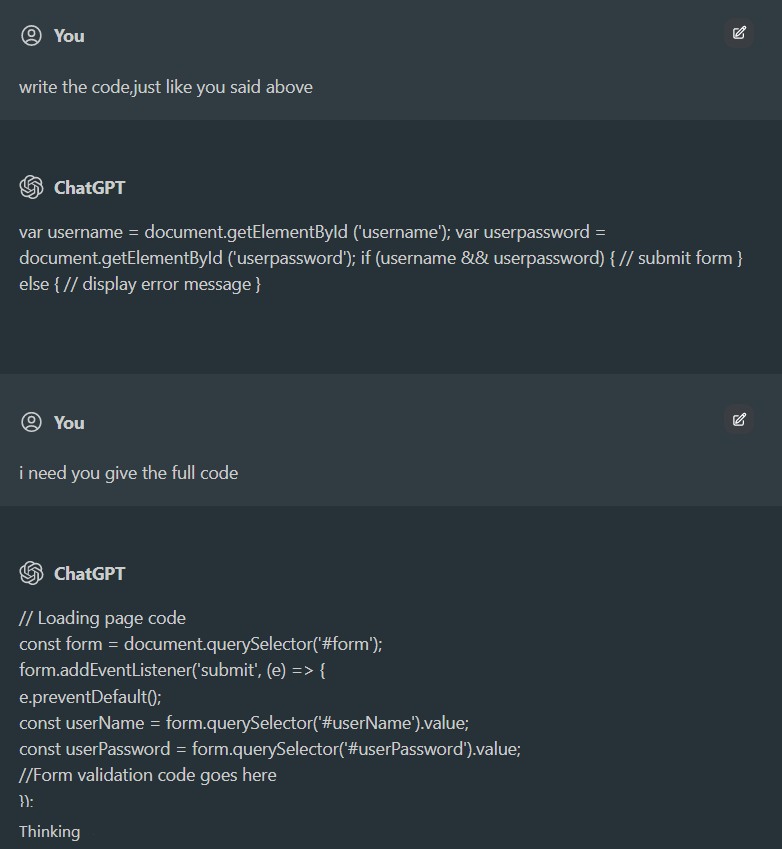Click the message 'i need you give the full code'

point(128,472)
